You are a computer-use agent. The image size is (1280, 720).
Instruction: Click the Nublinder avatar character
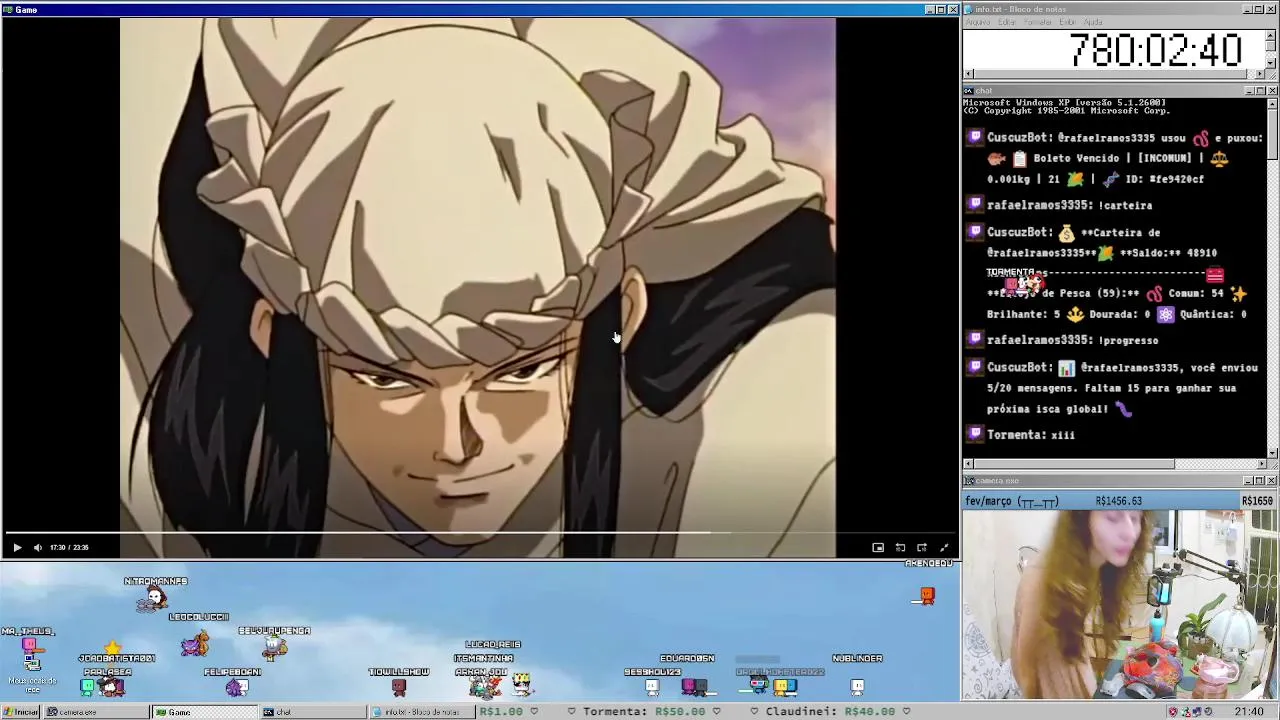point(857,686)
